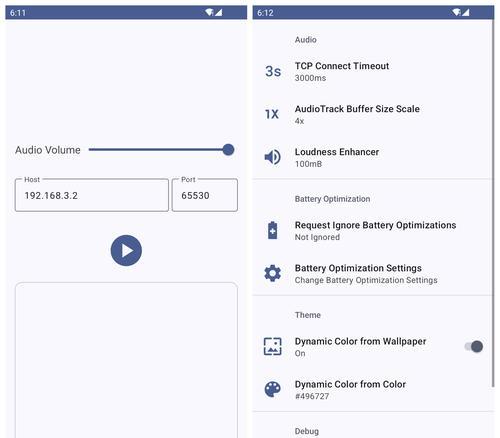Screen dimensions: 500x438
Task: Start playback with the round play button
Action: 126,250
